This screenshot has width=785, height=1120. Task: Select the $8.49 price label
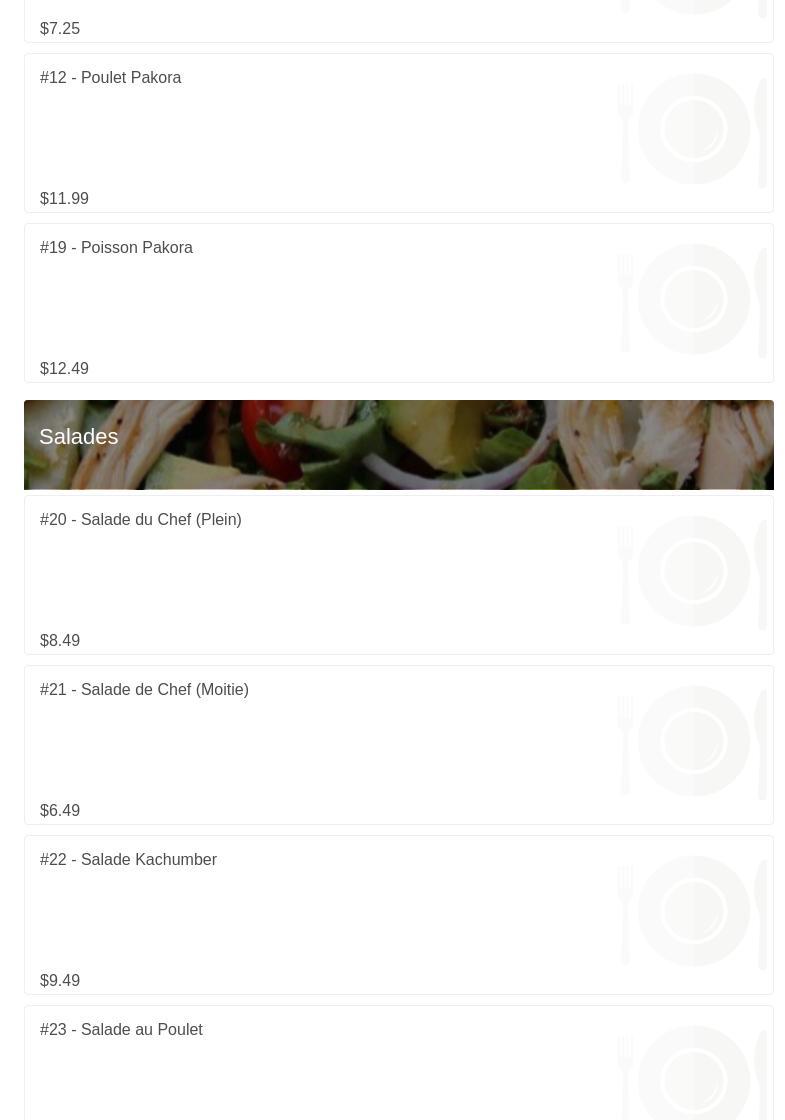tap(60, 641)
